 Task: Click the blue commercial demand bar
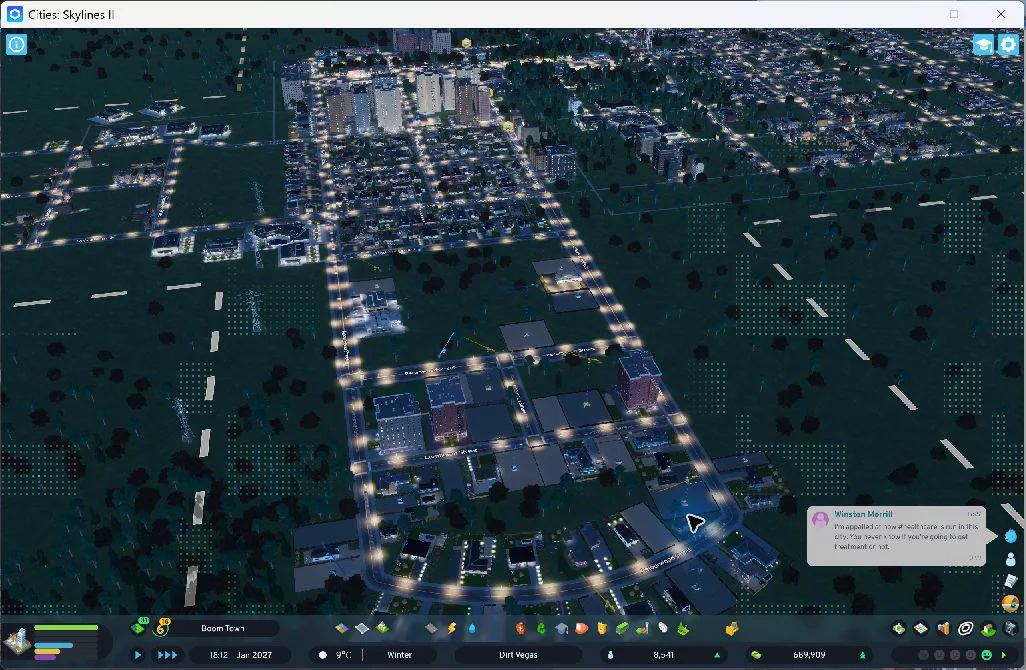tap(54, 645)
